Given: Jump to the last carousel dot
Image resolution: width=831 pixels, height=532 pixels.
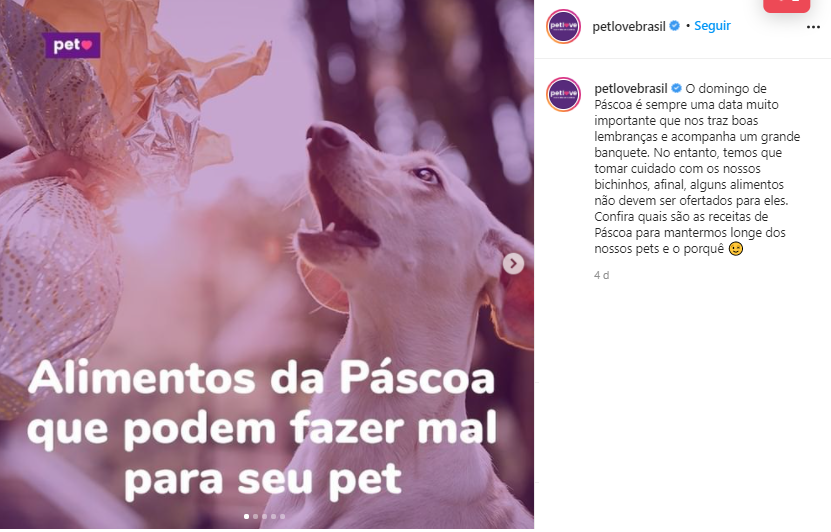Looking at the screenshot, I should [x=282, y=516].
